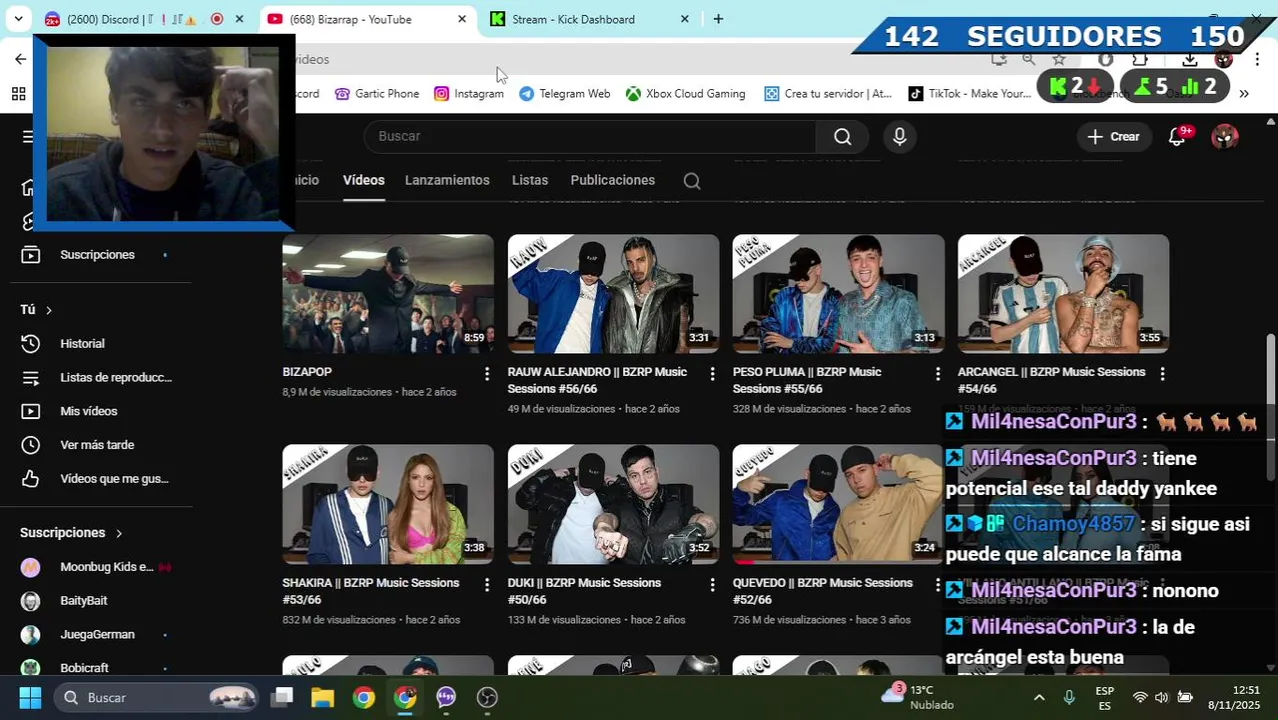Open Moonbug Kids subscription channel

96,567
